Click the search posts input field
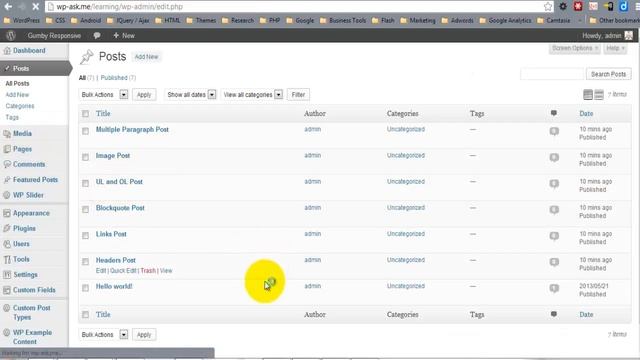640x360 pixels. (x=552, y=74)
